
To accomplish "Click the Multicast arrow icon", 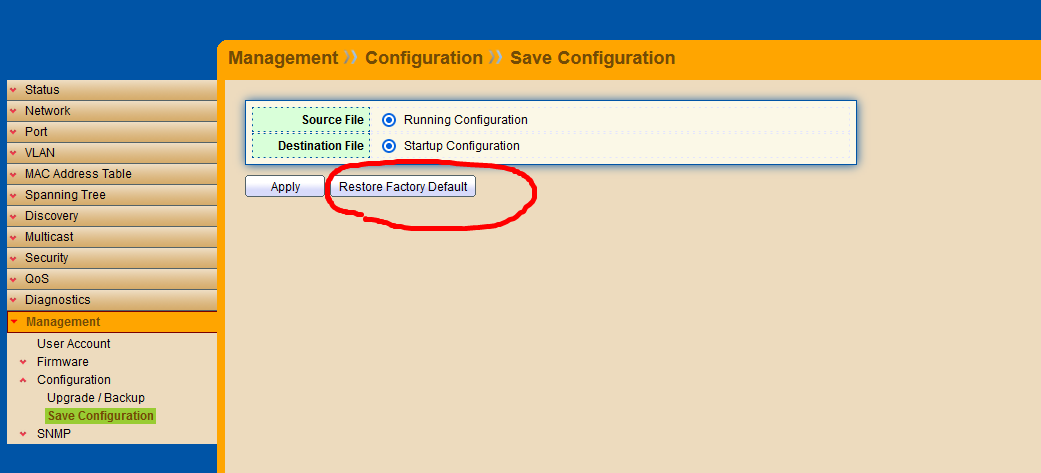I will (x=14, y=237).
